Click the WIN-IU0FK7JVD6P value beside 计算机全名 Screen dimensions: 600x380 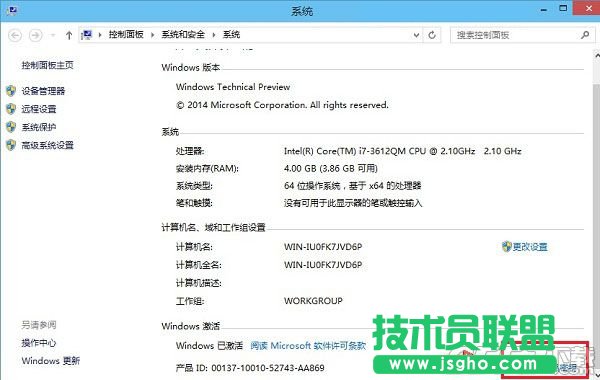(323, 265)
